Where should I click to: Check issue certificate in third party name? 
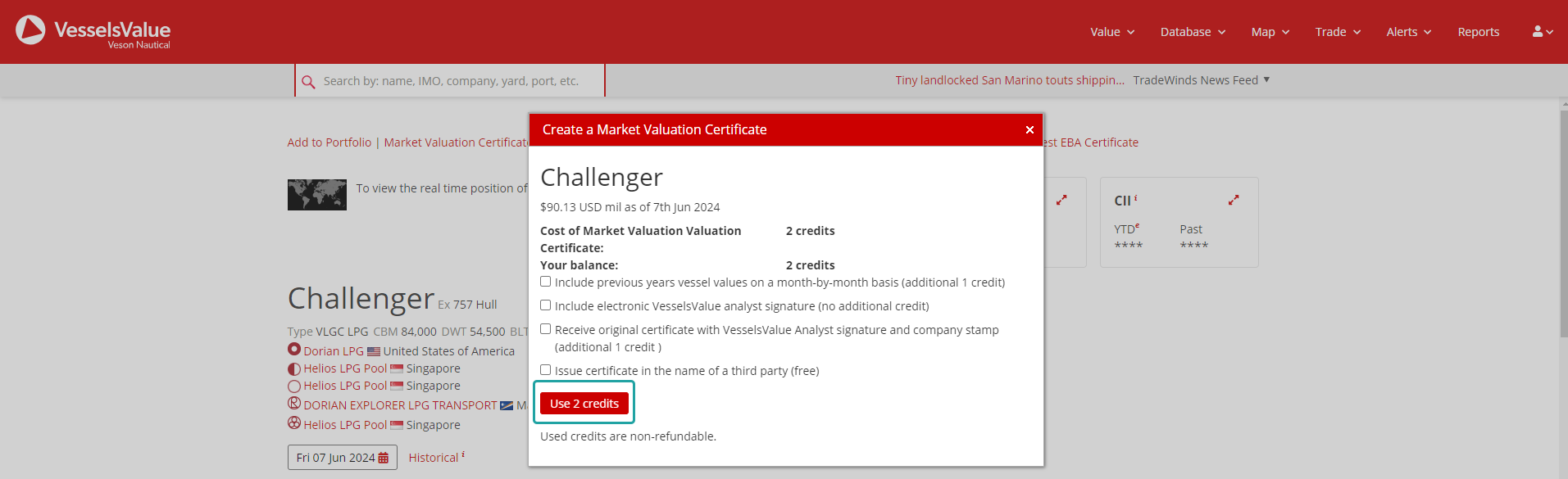tap(546, 370)
